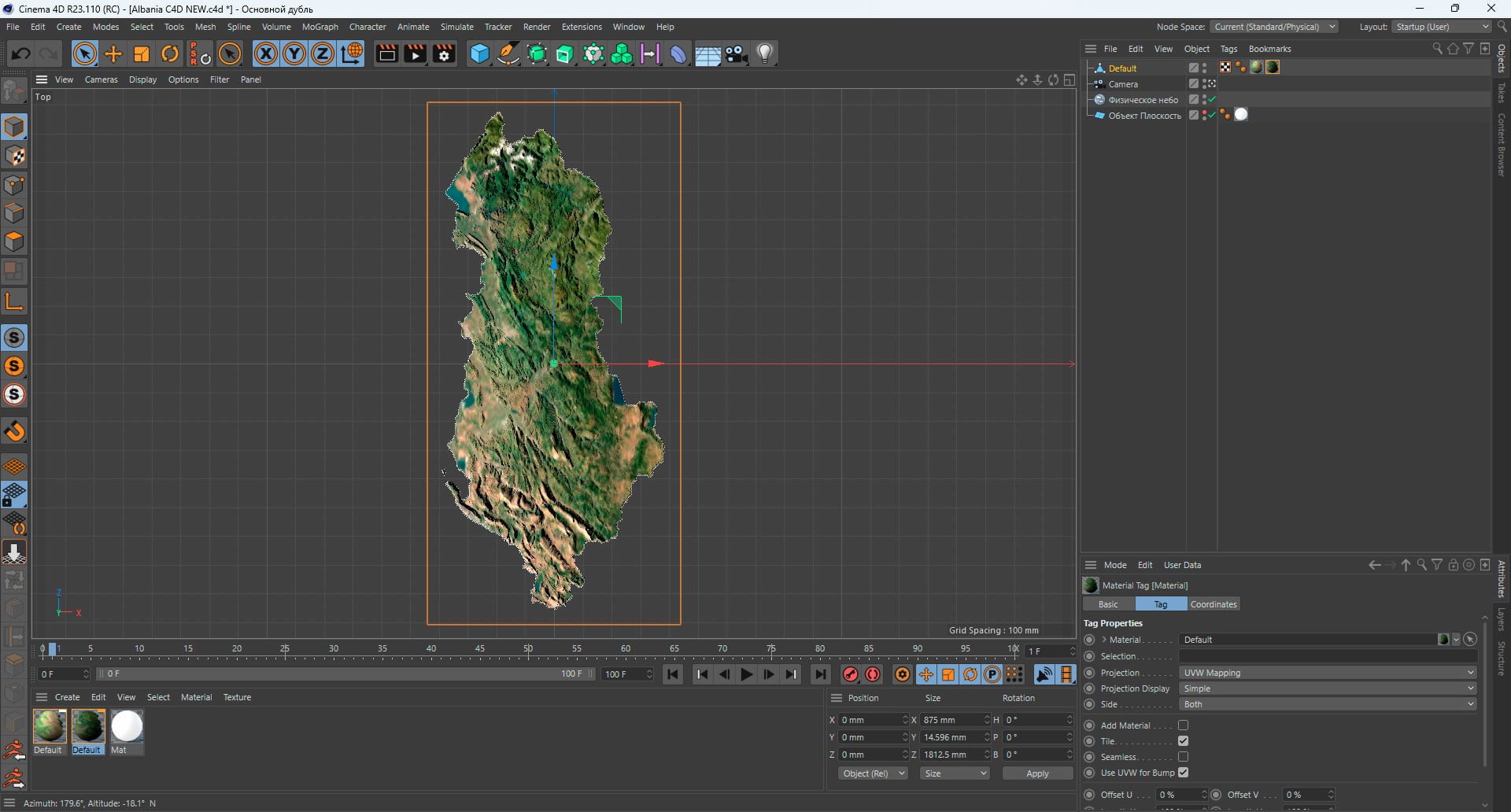Click the coordinate system icon
The width and height of the screenshot is (1511, 812).
point(352,54)
